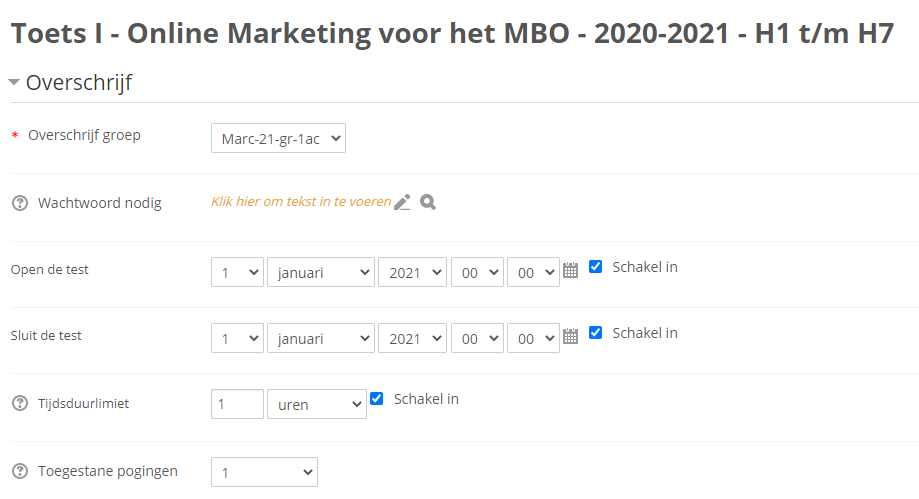The height and width of the screenshot is (499, 919).
Task: Open the Overschrijf groep dropdown
Action: click(278, 138)
